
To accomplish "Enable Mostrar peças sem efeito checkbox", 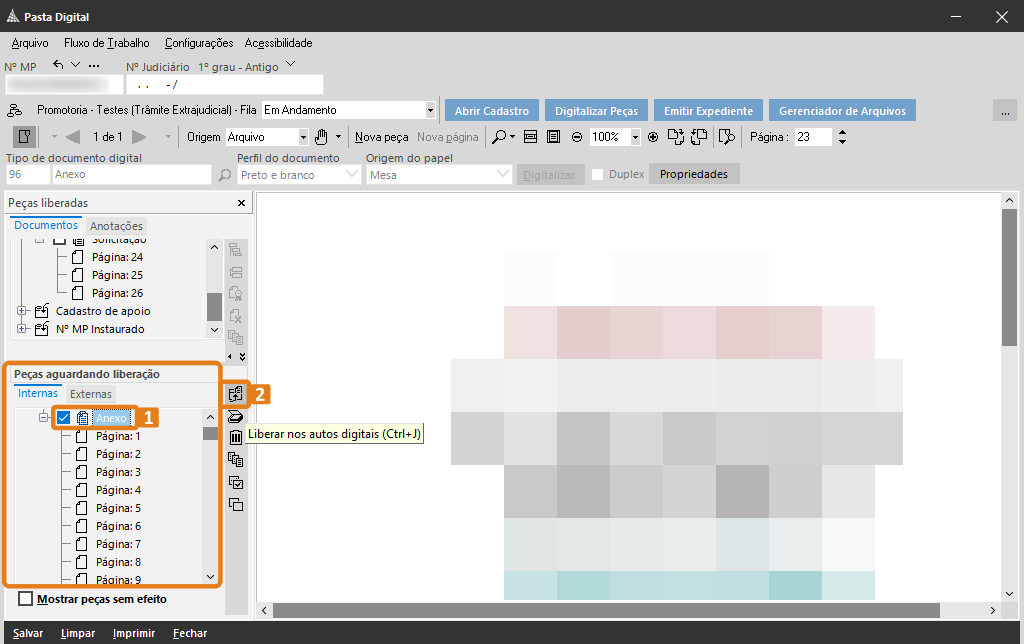I will (25, 599).
